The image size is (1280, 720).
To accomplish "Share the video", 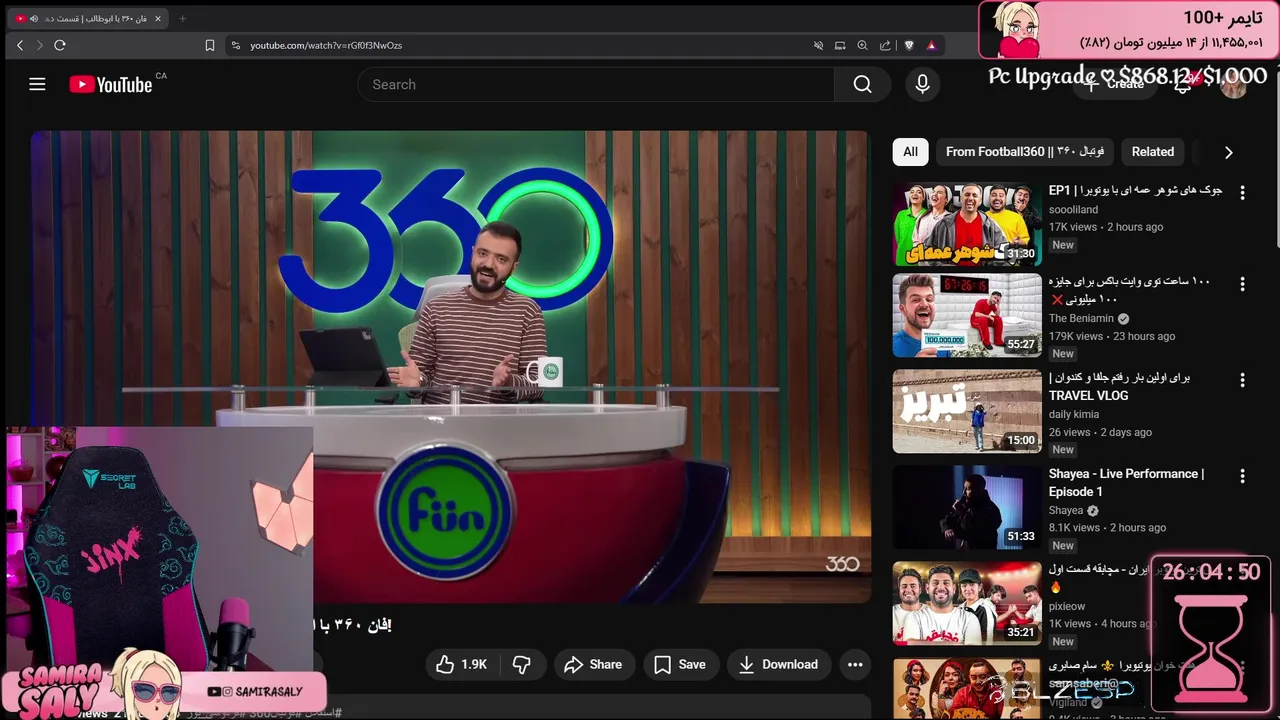I will [x=593, y=664].
